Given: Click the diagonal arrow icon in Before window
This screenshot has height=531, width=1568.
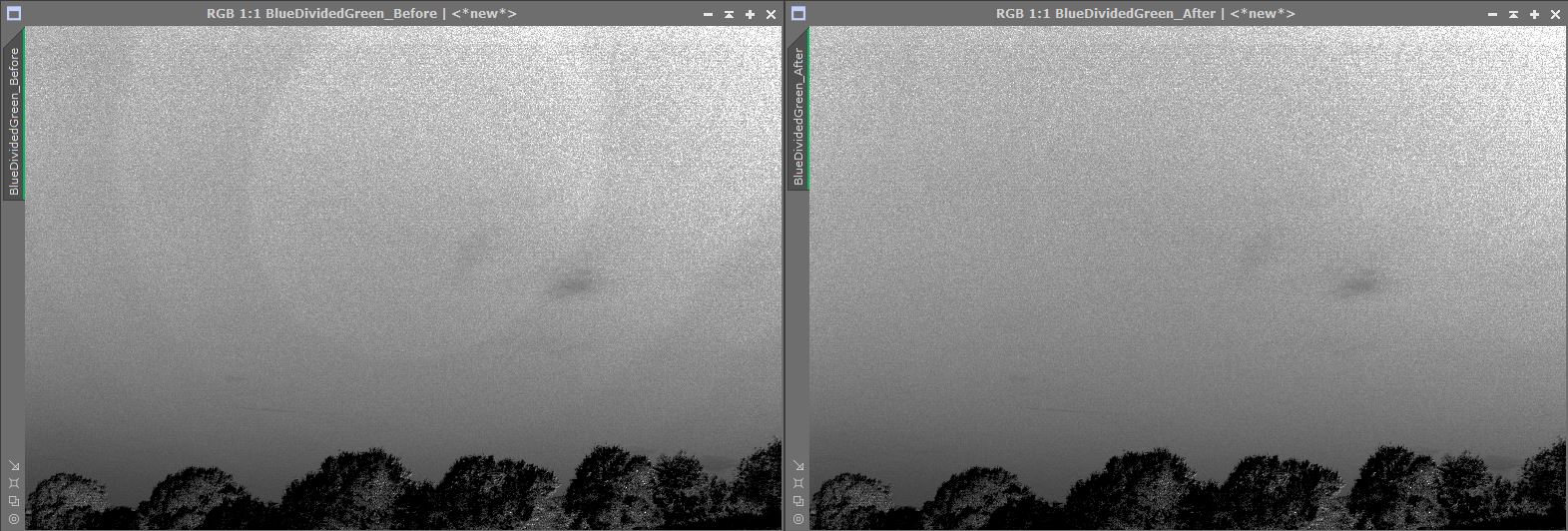Looking at the screenshot, I should [13, 465].
